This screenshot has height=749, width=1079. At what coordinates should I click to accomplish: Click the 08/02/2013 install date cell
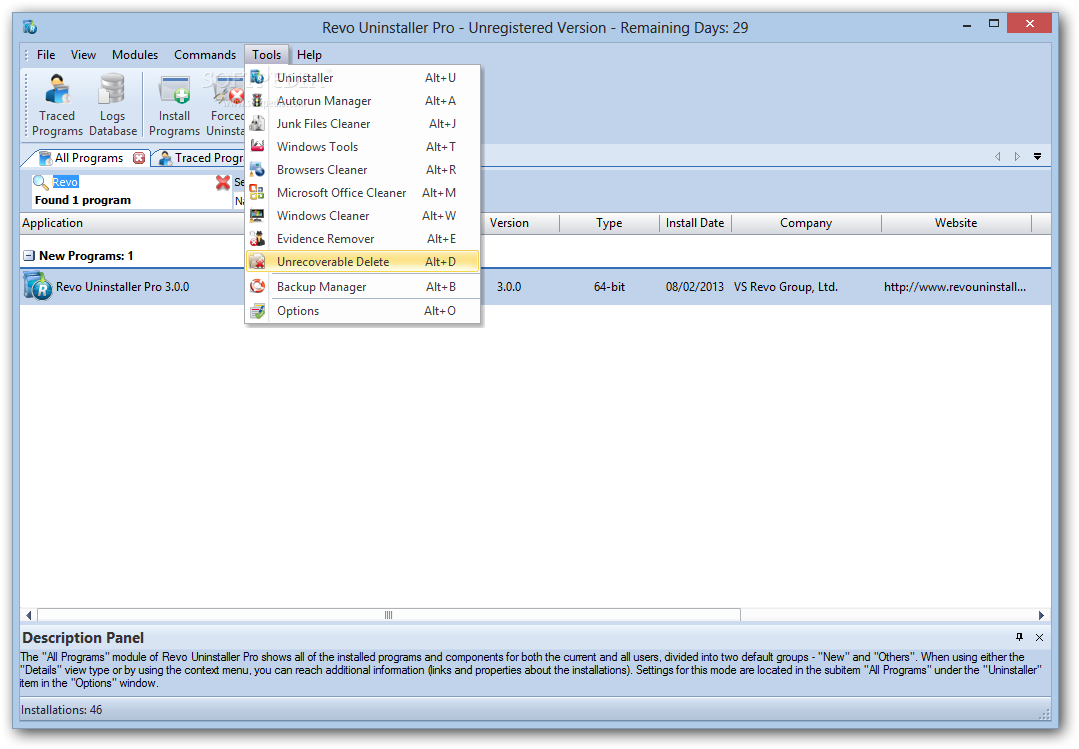coord(694,287)
